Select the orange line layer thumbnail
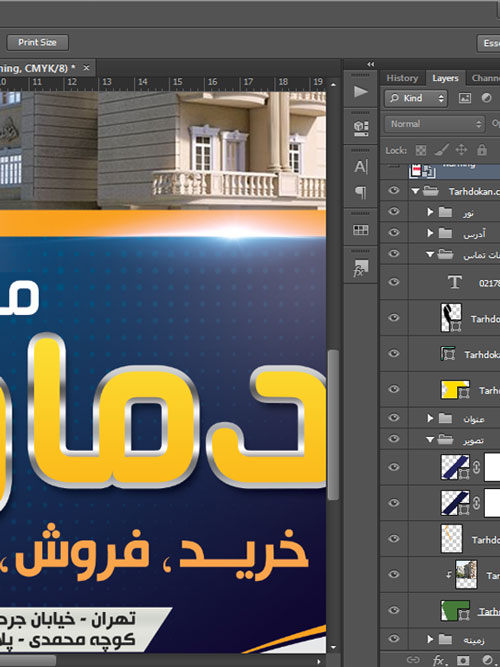 (x=451, y=539)
